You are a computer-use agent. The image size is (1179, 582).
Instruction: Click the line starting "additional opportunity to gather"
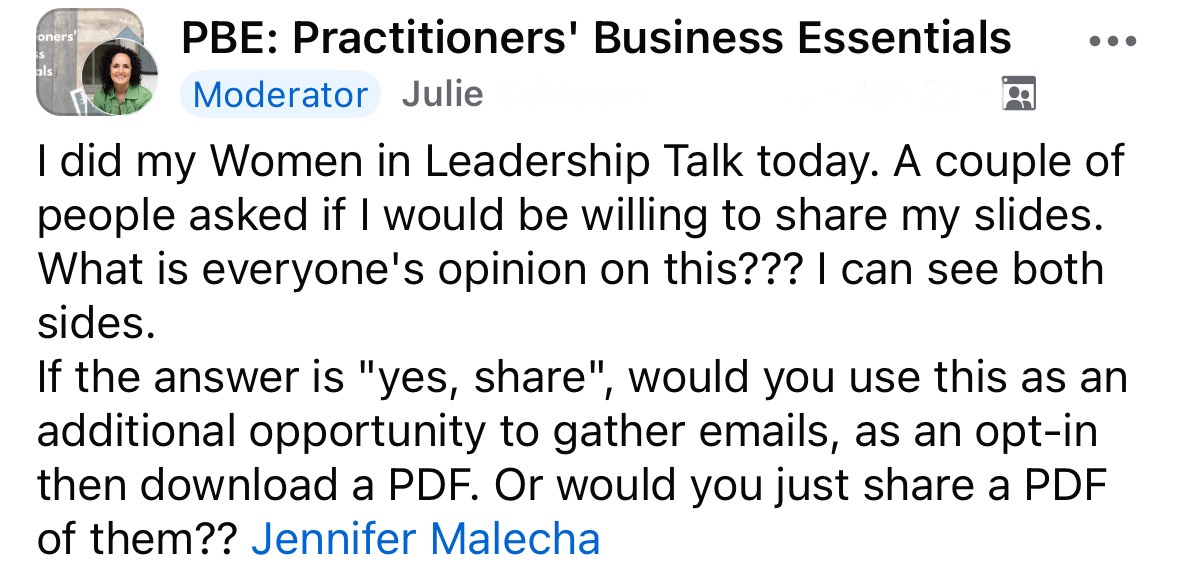click(567, 432)
